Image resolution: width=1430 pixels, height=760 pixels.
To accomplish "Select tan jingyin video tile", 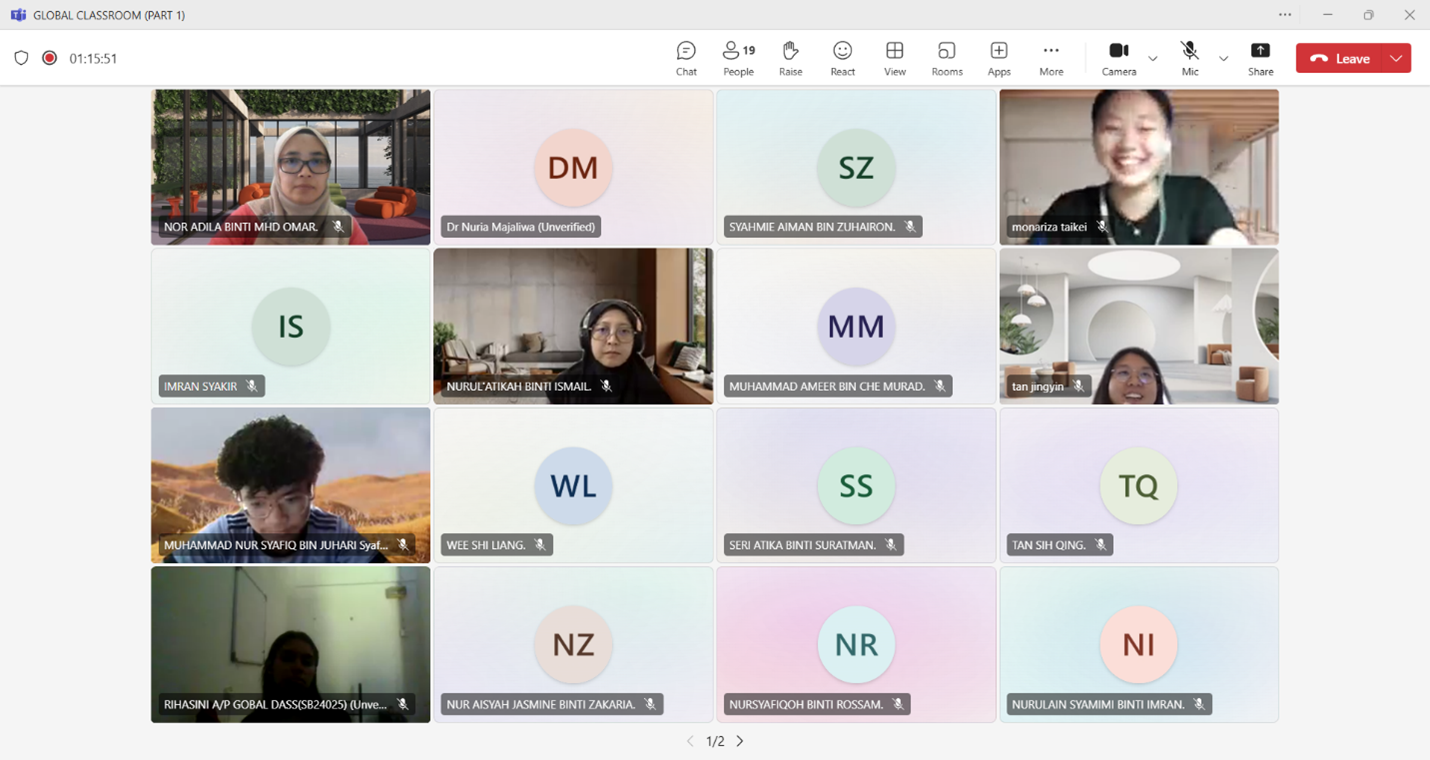I will click(x=1139, y=326).
